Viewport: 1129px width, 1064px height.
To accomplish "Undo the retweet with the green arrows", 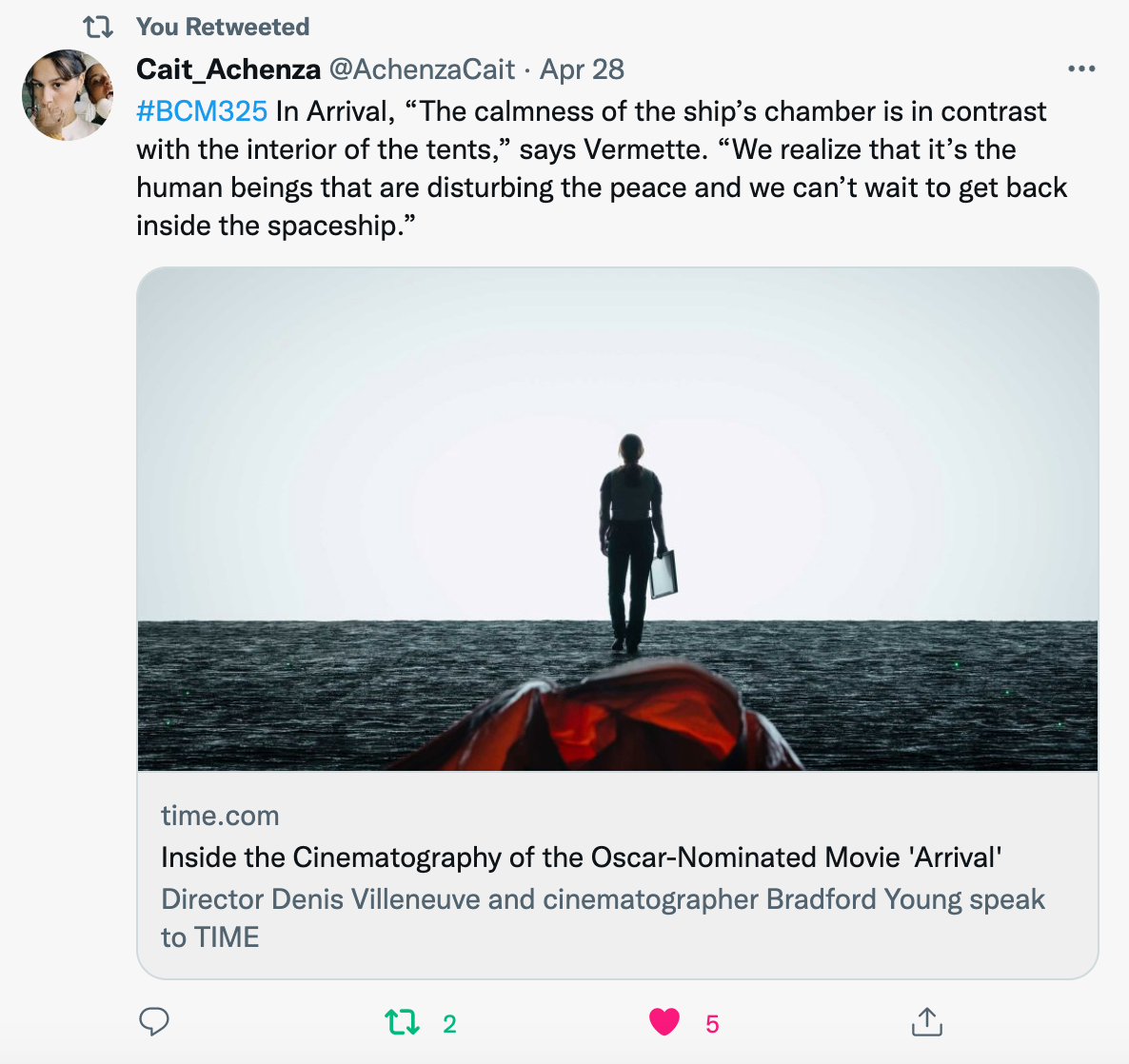I will pos(402,1023).
